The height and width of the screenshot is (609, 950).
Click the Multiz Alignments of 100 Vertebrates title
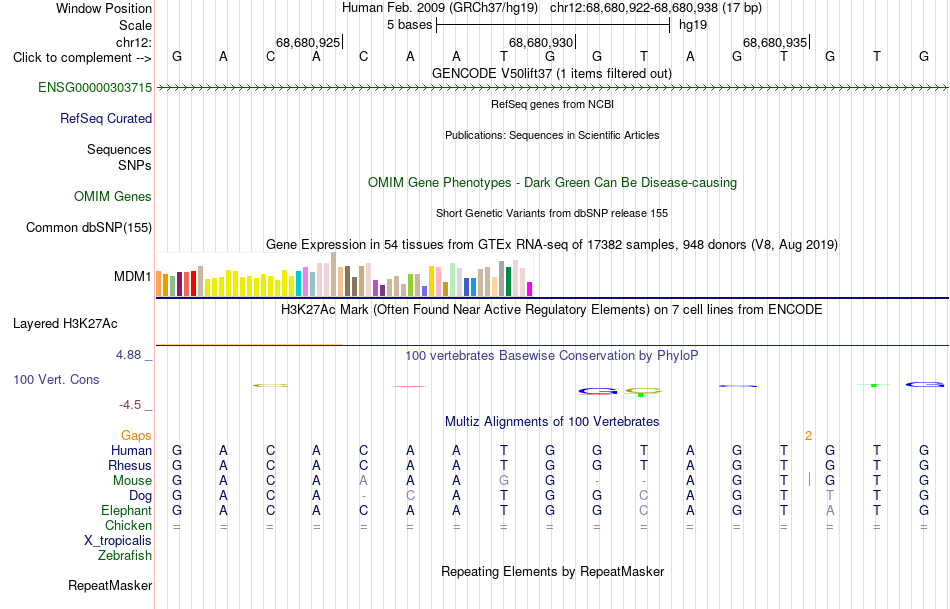pyautogui.click(x=552, y=421)
